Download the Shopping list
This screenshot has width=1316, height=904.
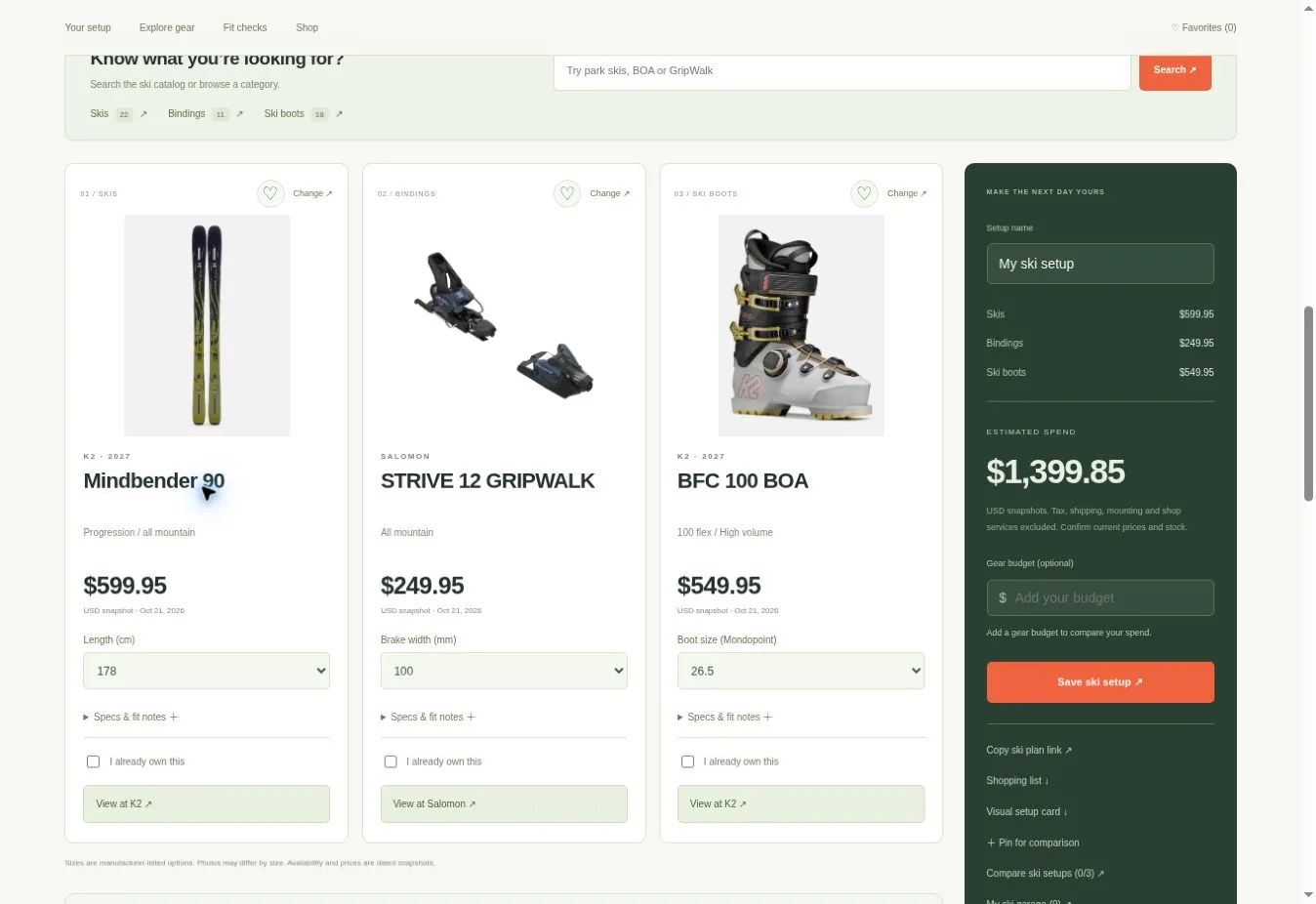pyautogui.click(x=1017, y=781)
